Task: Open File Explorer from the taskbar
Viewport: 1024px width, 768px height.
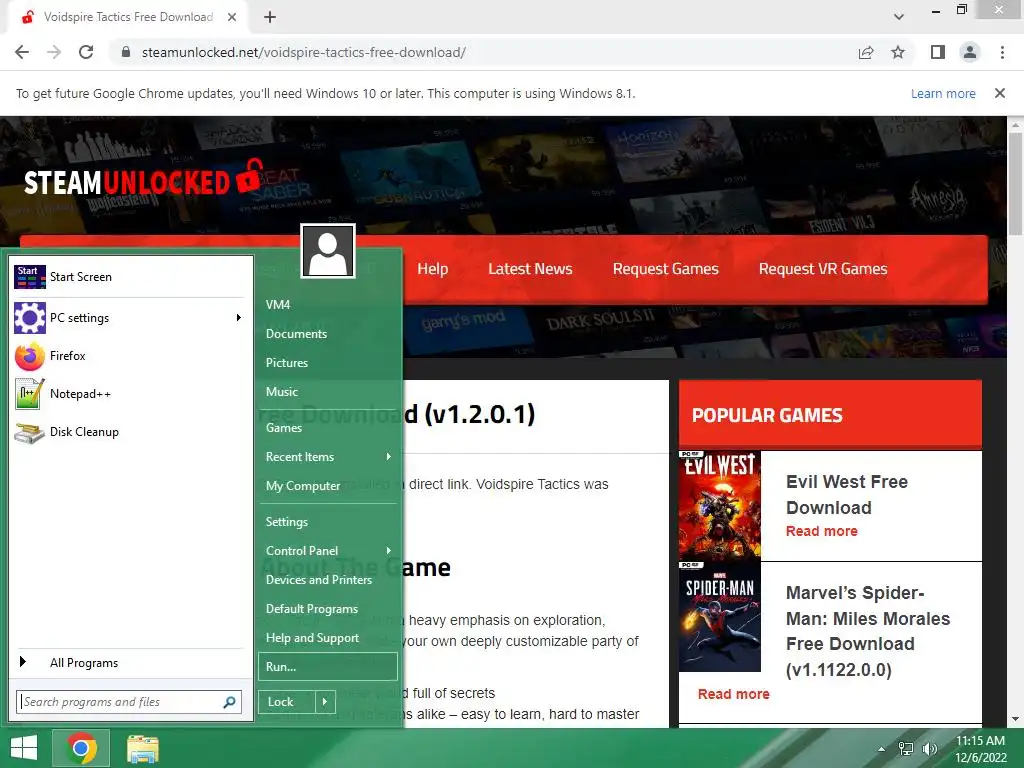Action: tap(142, 748)
